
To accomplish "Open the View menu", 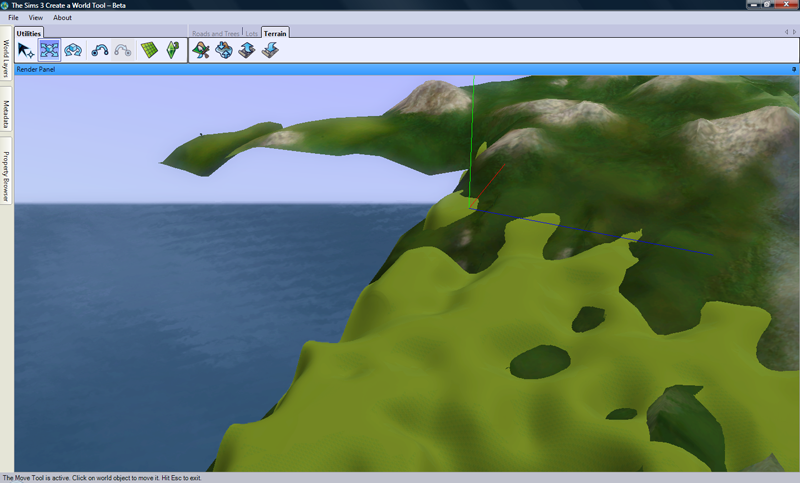I will point(36,17).
